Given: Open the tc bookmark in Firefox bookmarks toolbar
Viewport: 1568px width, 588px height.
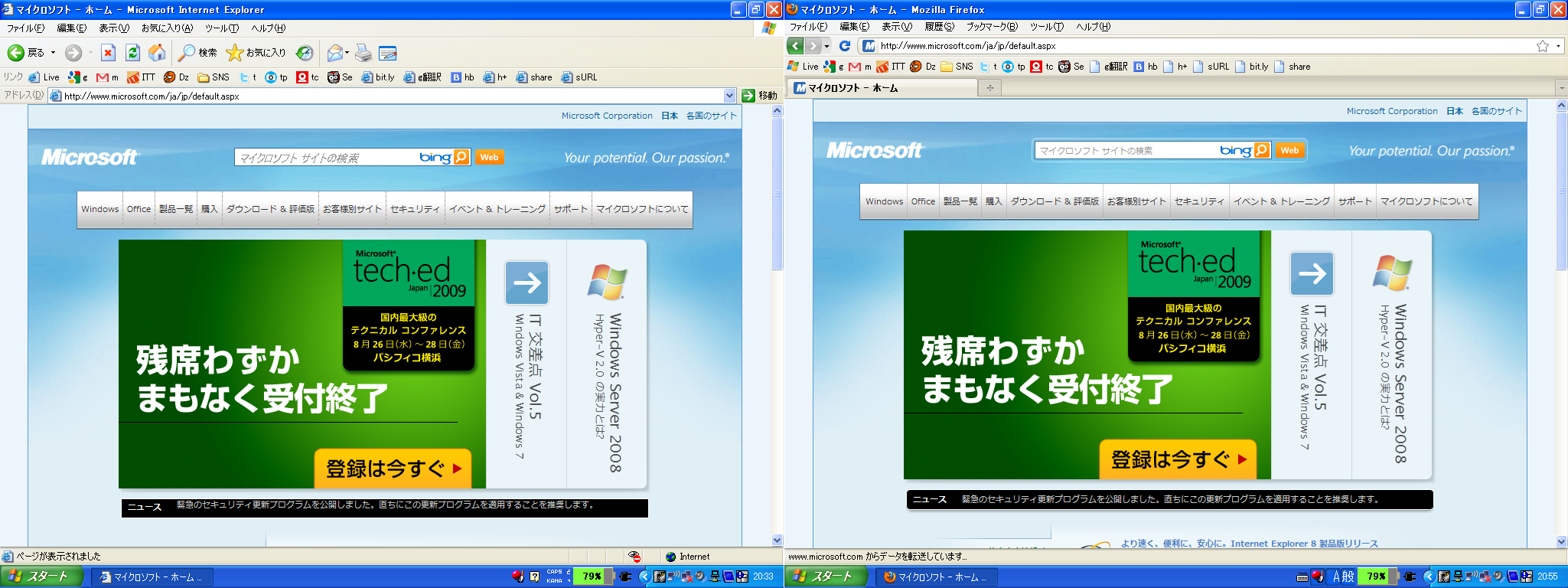Looking at the screenshot, I should (1042, 67).
